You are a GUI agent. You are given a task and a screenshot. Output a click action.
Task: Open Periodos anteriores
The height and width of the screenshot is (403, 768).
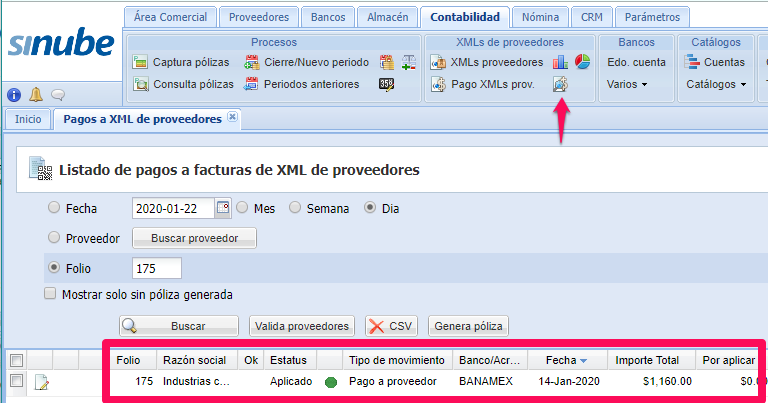[302, 84]
